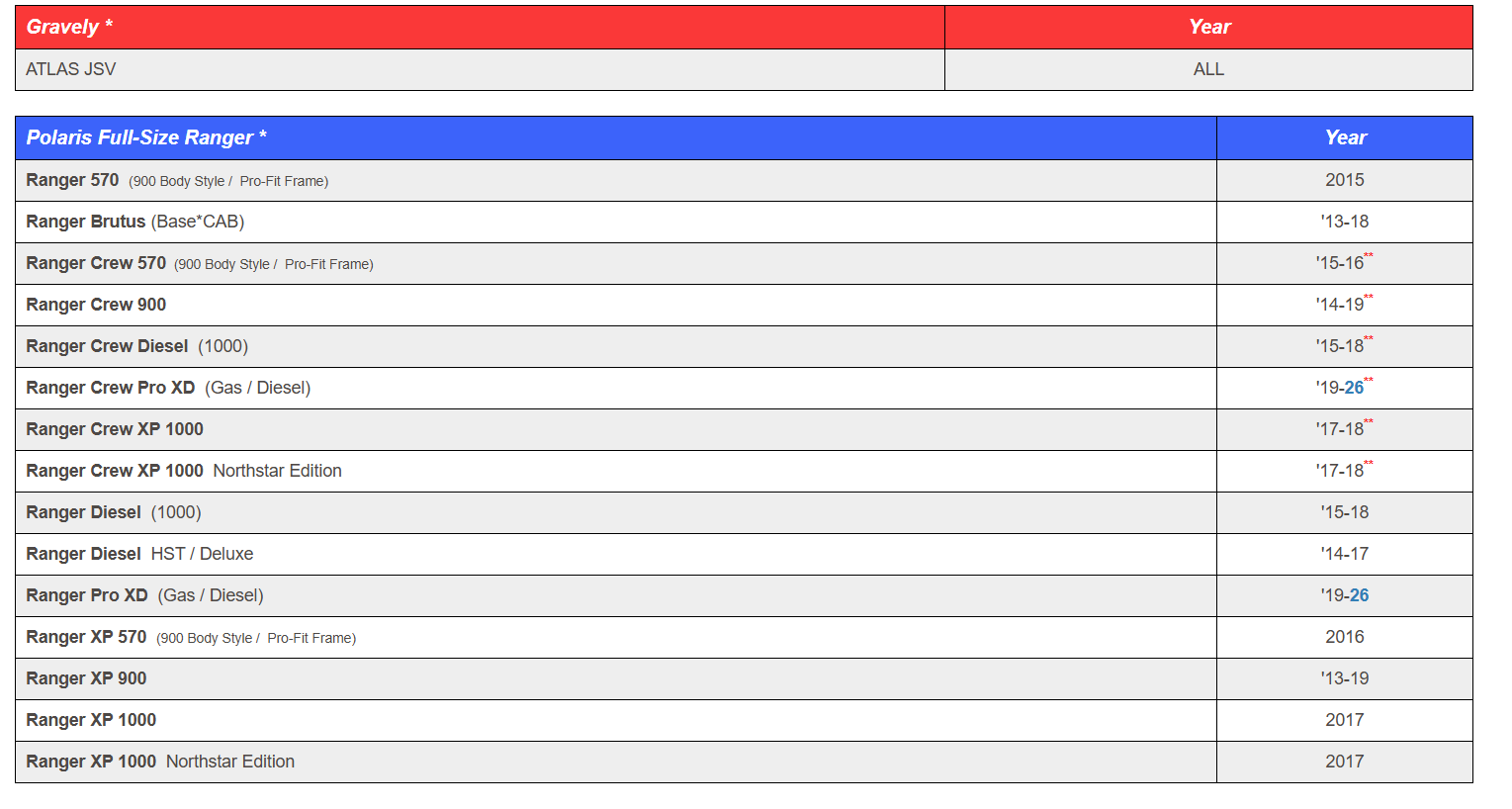Select the Ranger 570 row

tap(744, 180)
